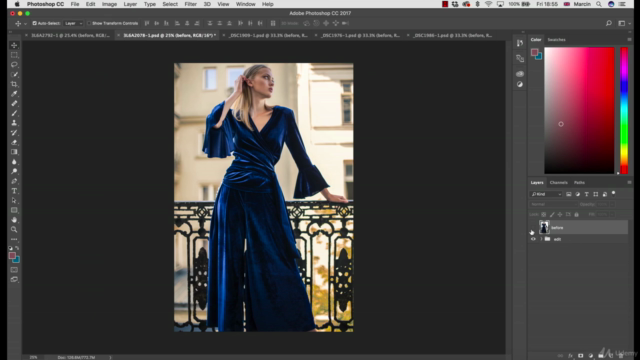Pick a color in the Color panel field
This screenshot has height=360, width=640.
(579, 110)
